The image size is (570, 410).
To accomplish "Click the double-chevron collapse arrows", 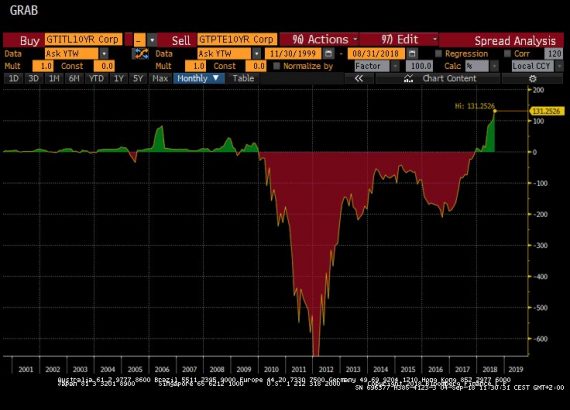I will tap(359, 79).
